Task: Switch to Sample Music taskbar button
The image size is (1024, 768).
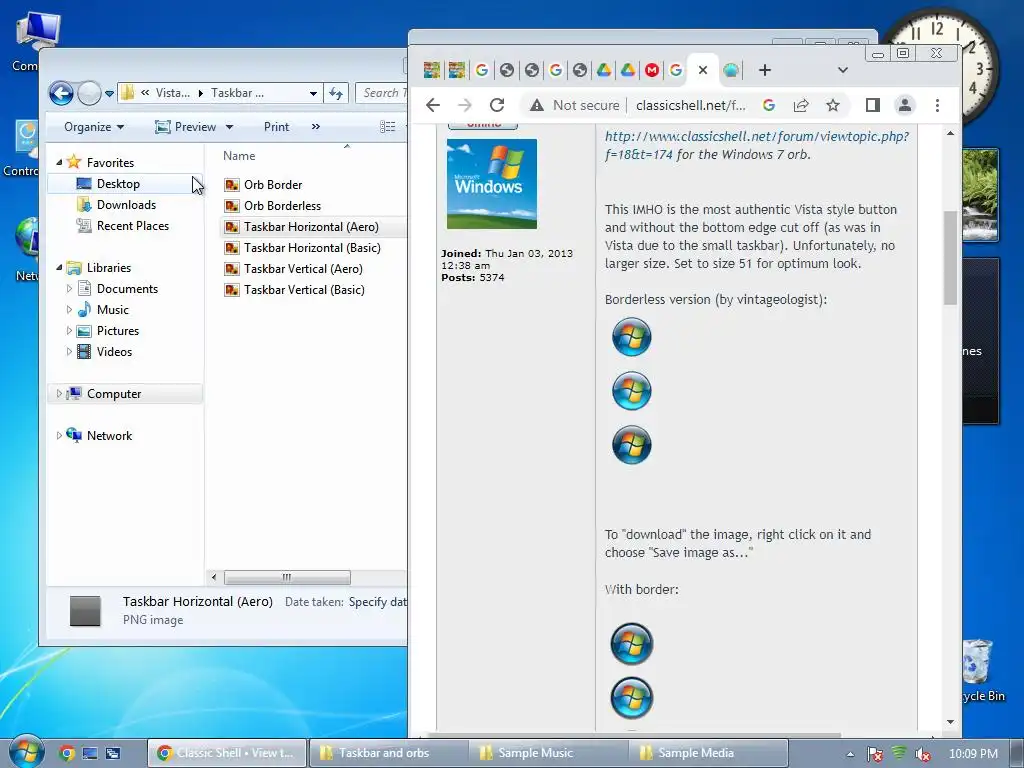Action: click(549, 753)
